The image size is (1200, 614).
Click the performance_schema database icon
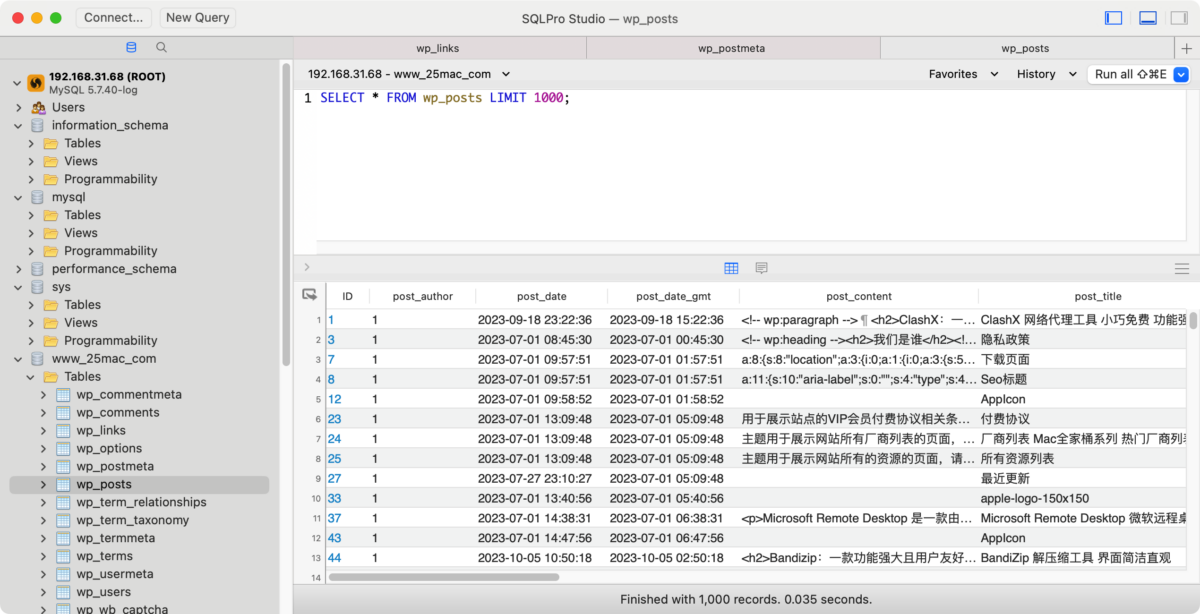[x=38, y=269]
